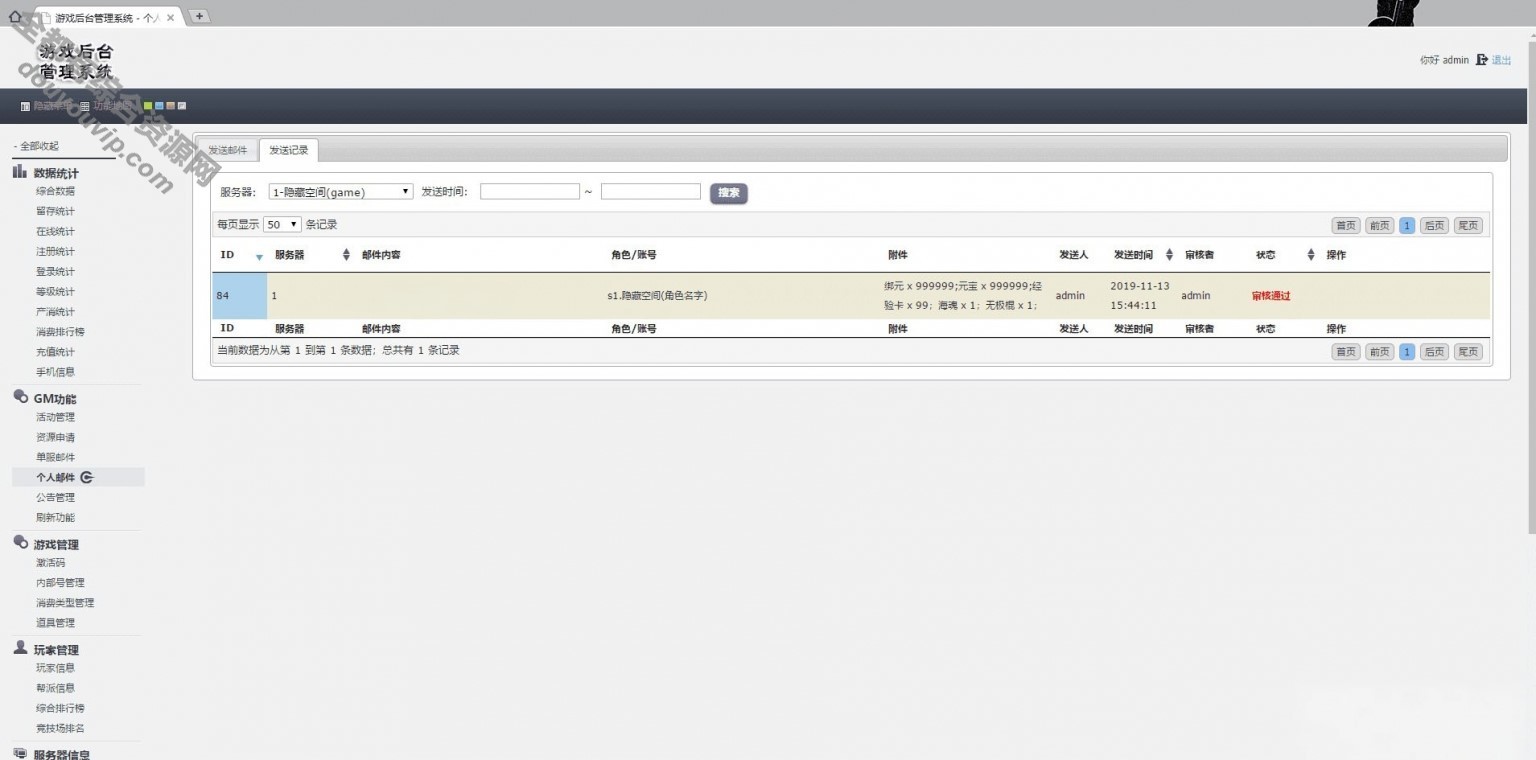Screen dimensions: 1536x760
Task: Click the logout icon beside 退出
Action: point(1481,60)
